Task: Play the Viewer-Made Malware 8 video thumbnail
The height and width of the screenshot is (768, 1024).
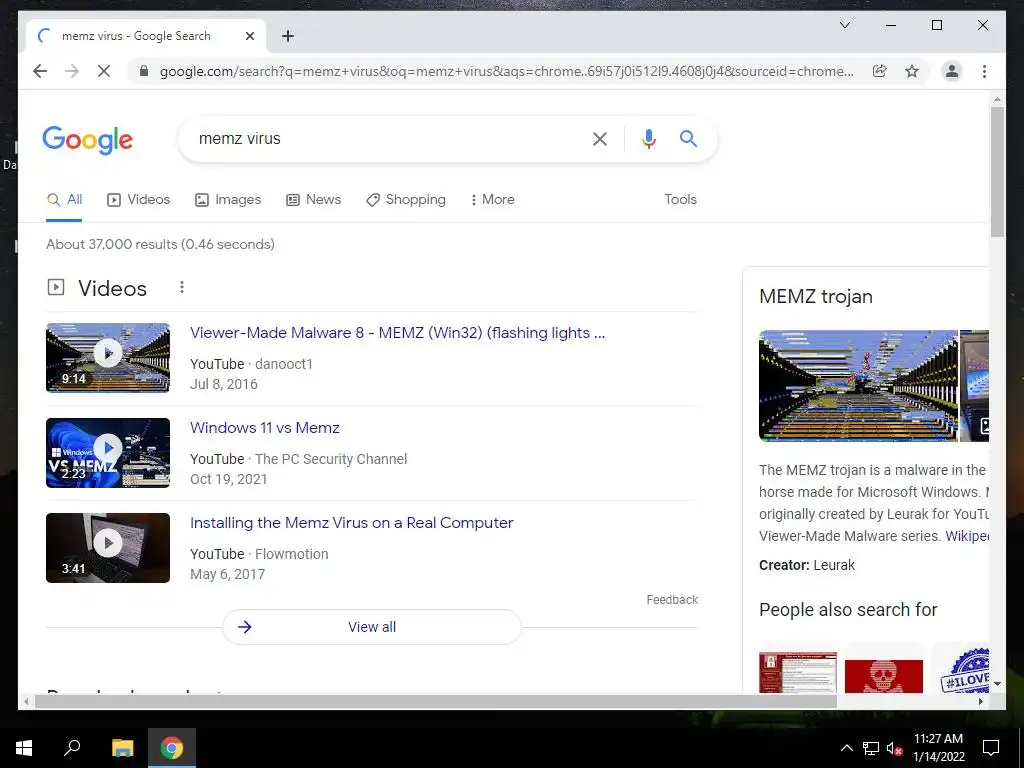Action: pos(108,358)
